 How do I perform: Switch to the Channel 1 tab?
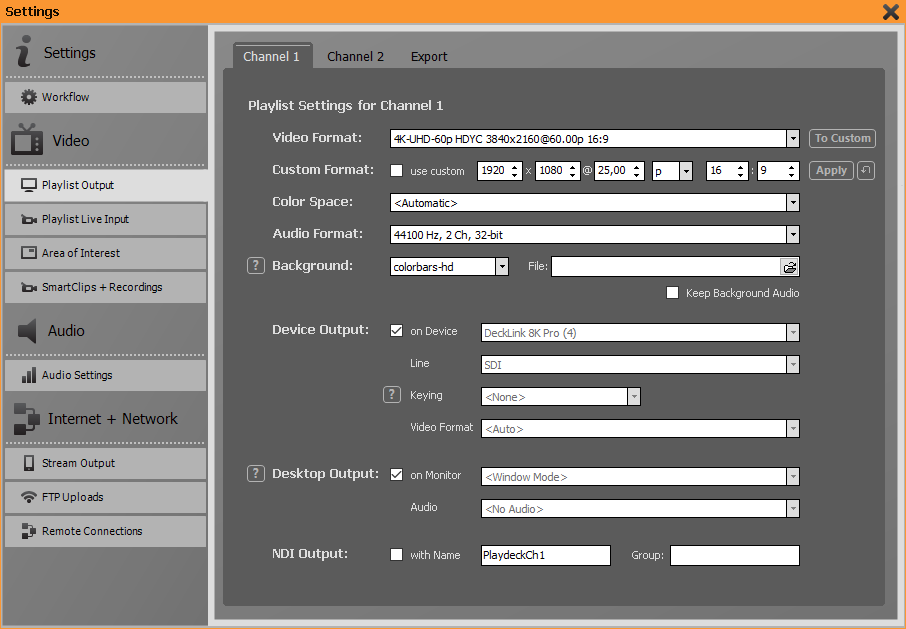pos(271,57)
